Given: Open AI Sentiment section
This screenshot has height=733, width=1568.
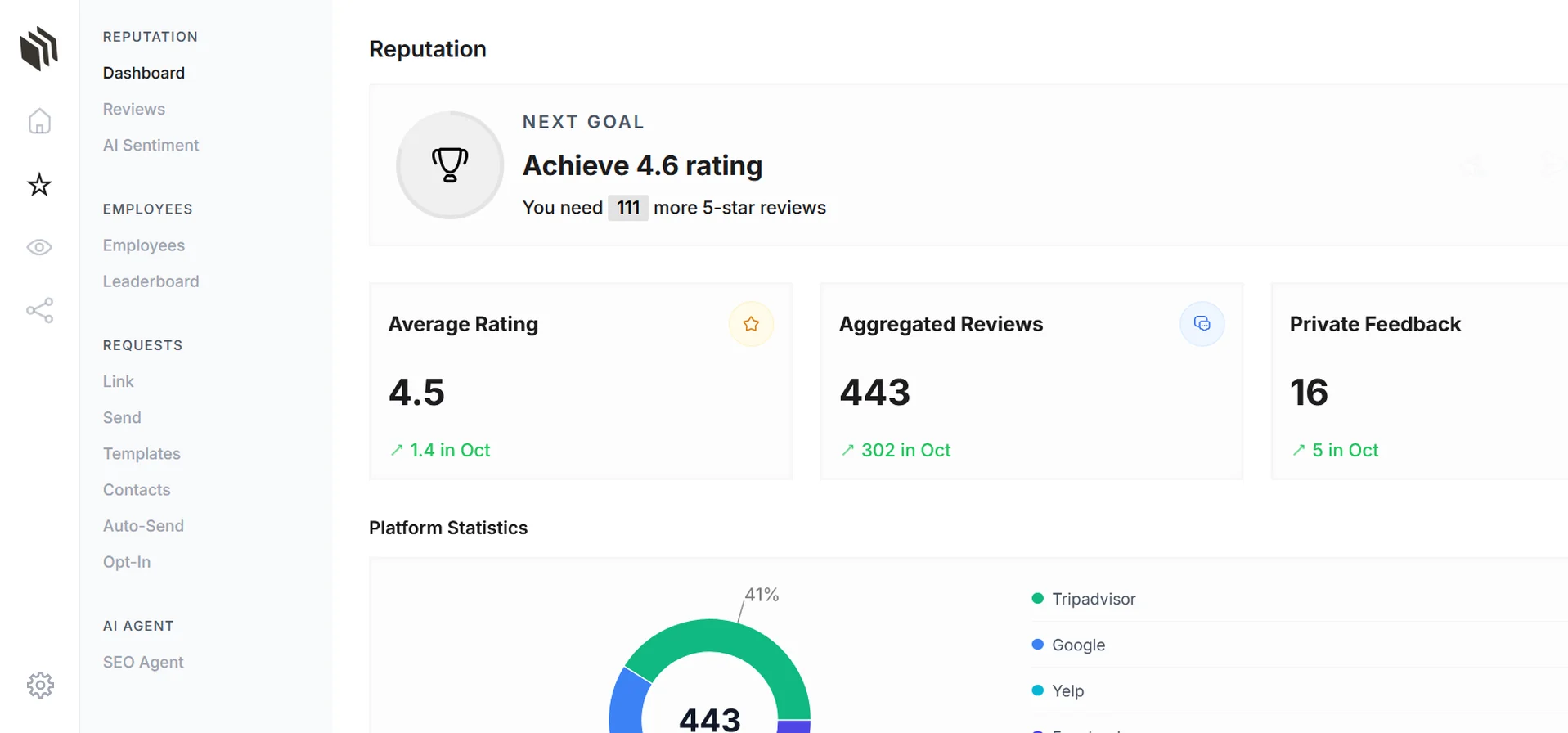Looking at the screenshot, I should tap(151, 145).
